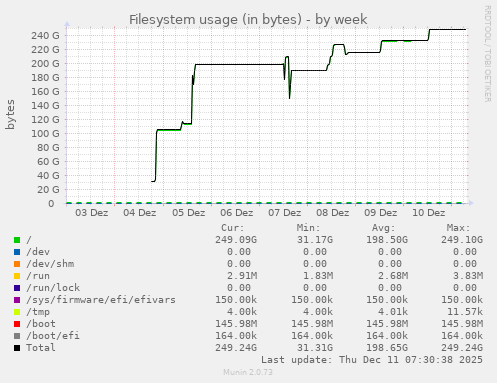497x383 pixels.
Task: Click the '10 Dez' x-axis label
Action: 429,213
